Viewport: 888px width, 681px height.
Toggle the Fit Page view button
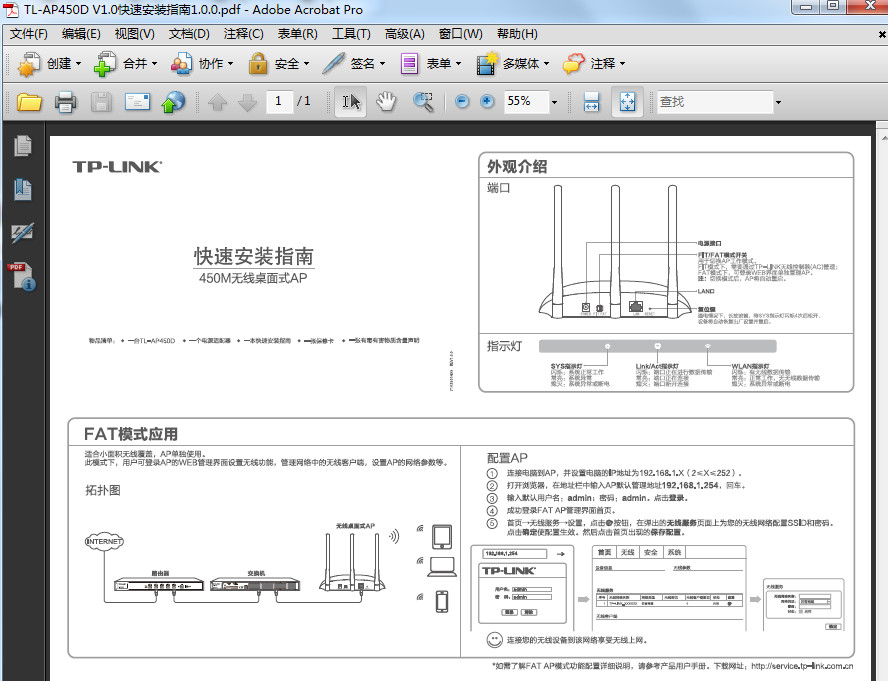click(x=627, y=102)
